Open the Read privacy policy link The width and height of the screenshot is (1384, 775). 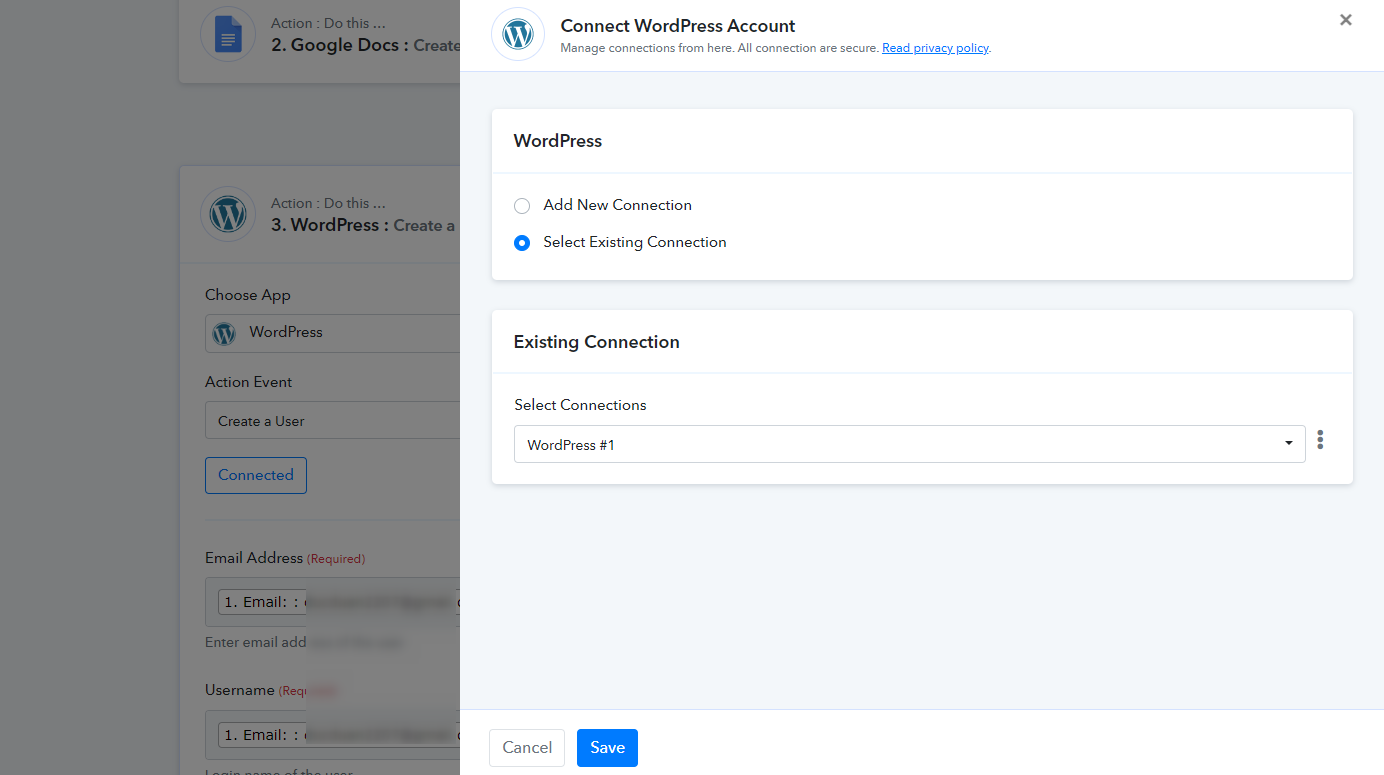pyautogui.click(x=935, y=48)
